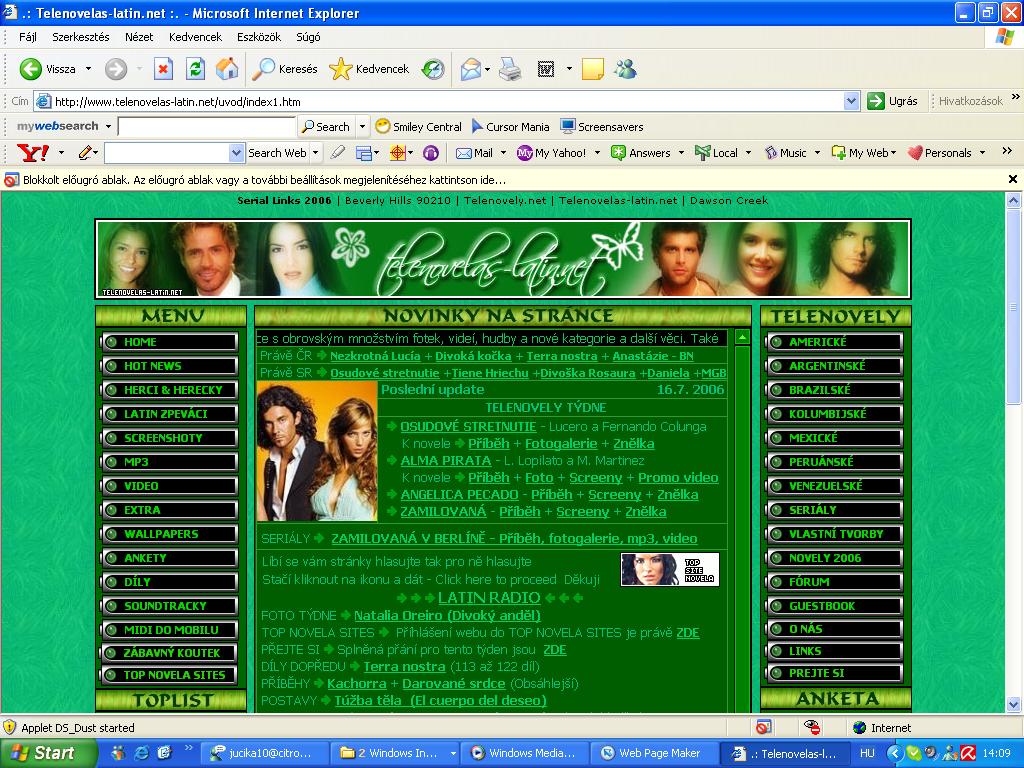Open the Eszközök menu
Viewport: 1024px width, 768px height.
click(x=259, y=37)
